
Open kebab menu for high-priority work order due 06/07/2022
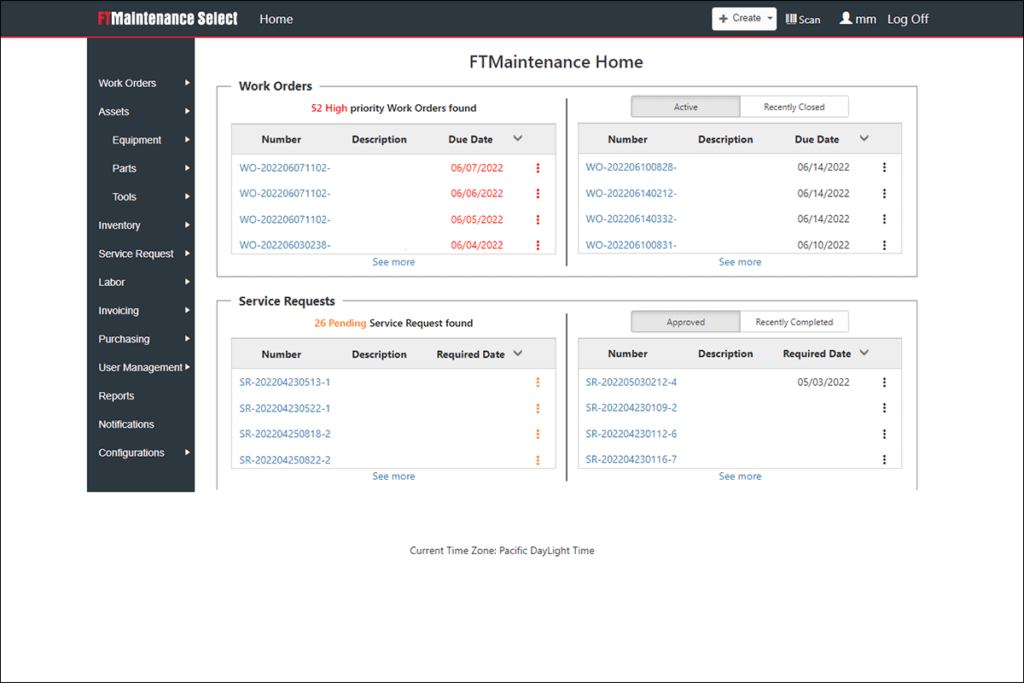(538, 168)
